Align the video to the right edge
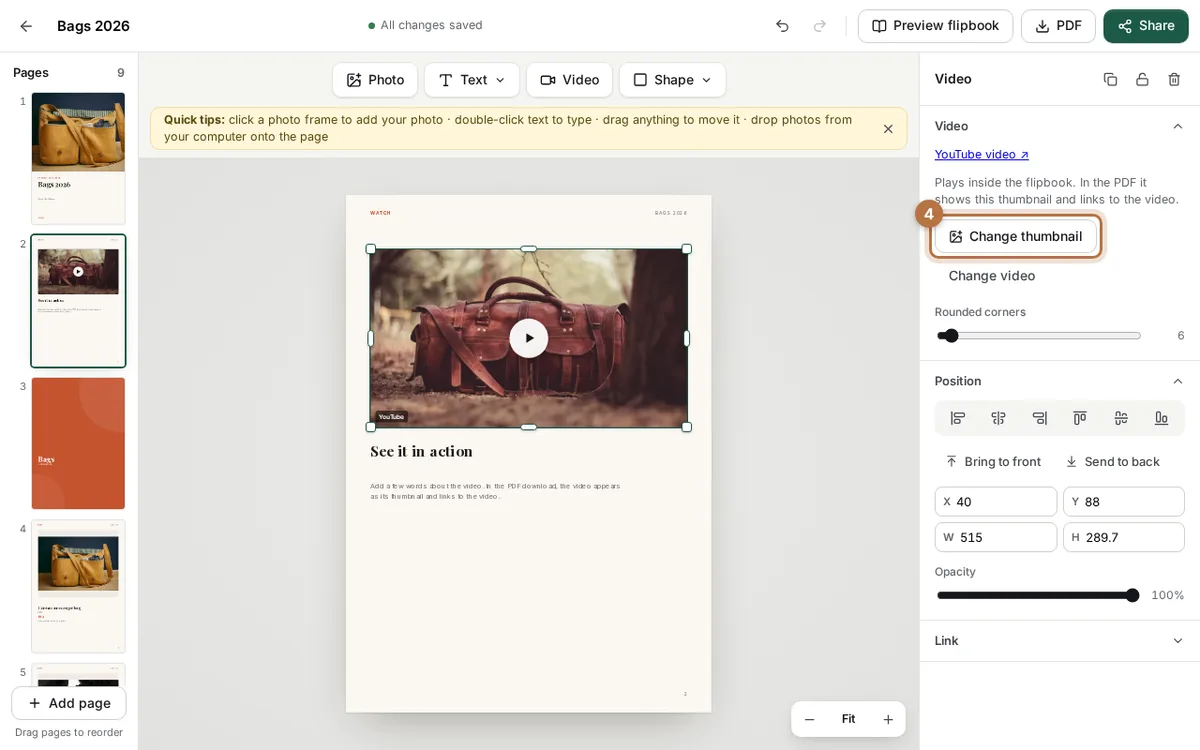The width and height of the screenshot is (1200, 750). click(x=1040, y=418)
